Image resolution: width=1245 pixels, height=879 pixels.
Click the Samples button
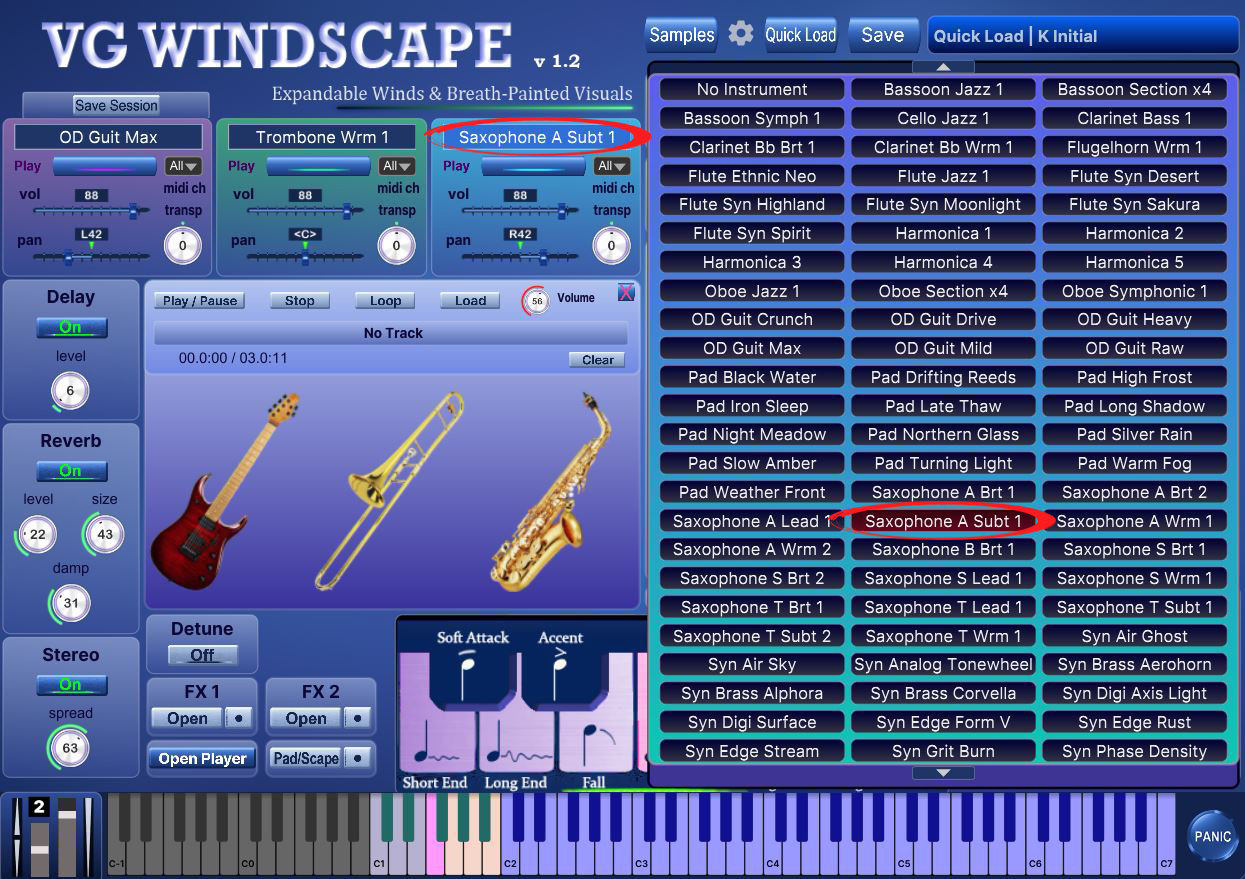click(682, 35)
